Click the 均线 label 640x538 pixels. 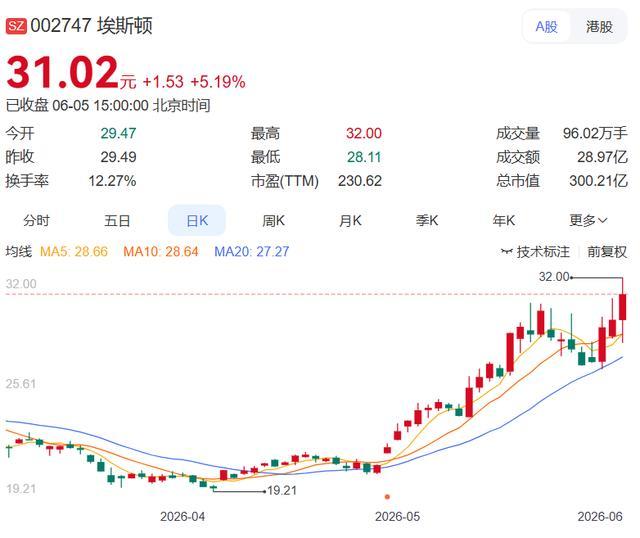point(18,251)
